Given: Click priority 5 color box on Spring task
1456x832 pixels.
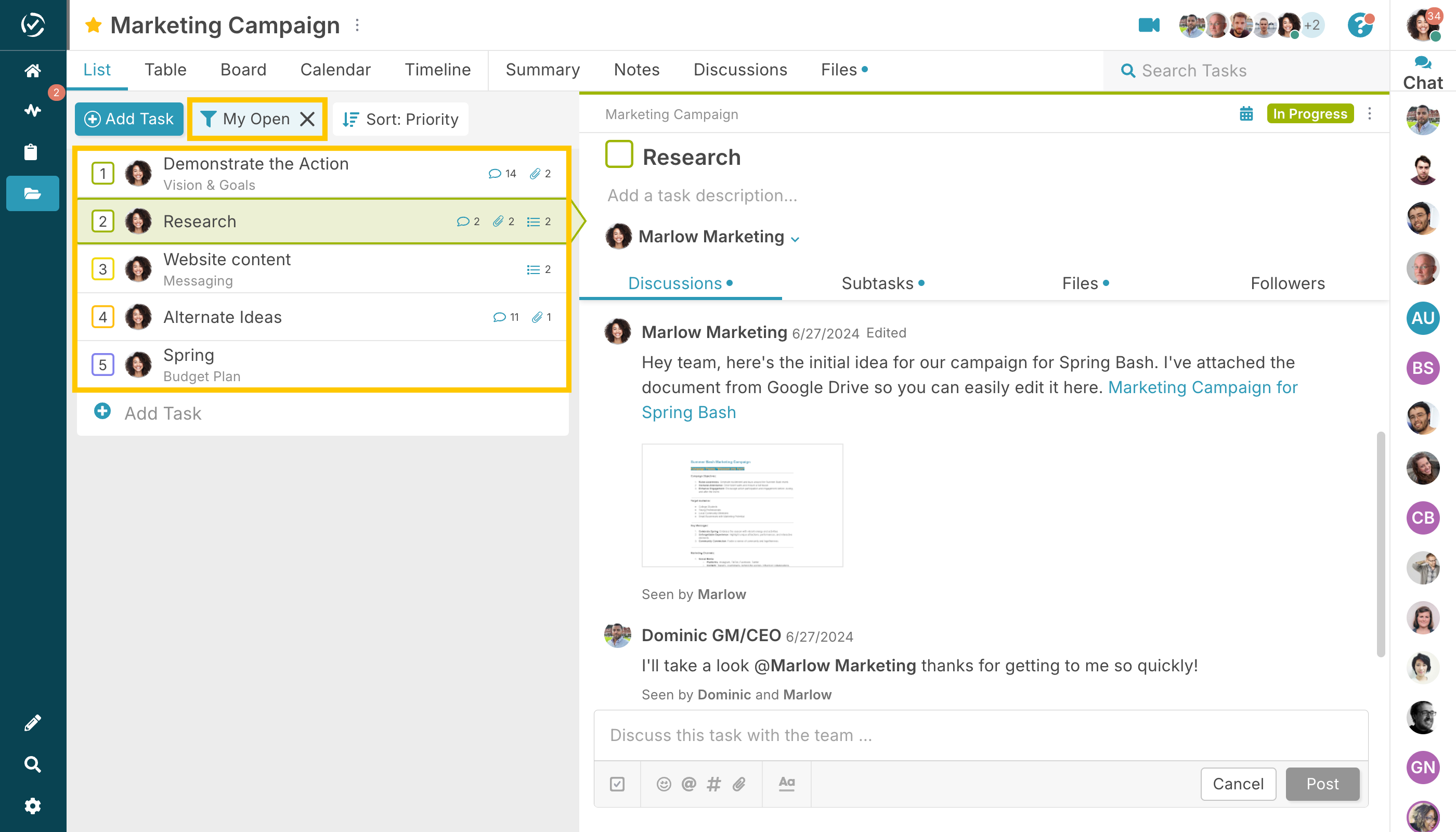Looking at the screenshot, I should pos(103,365).
